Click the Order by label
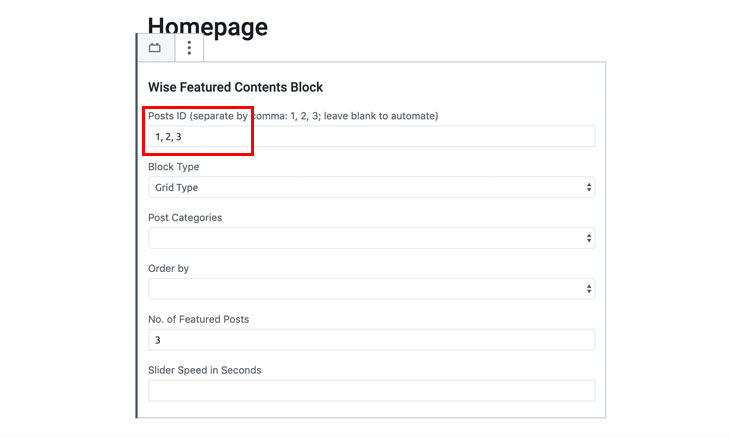 coord(168,268)
